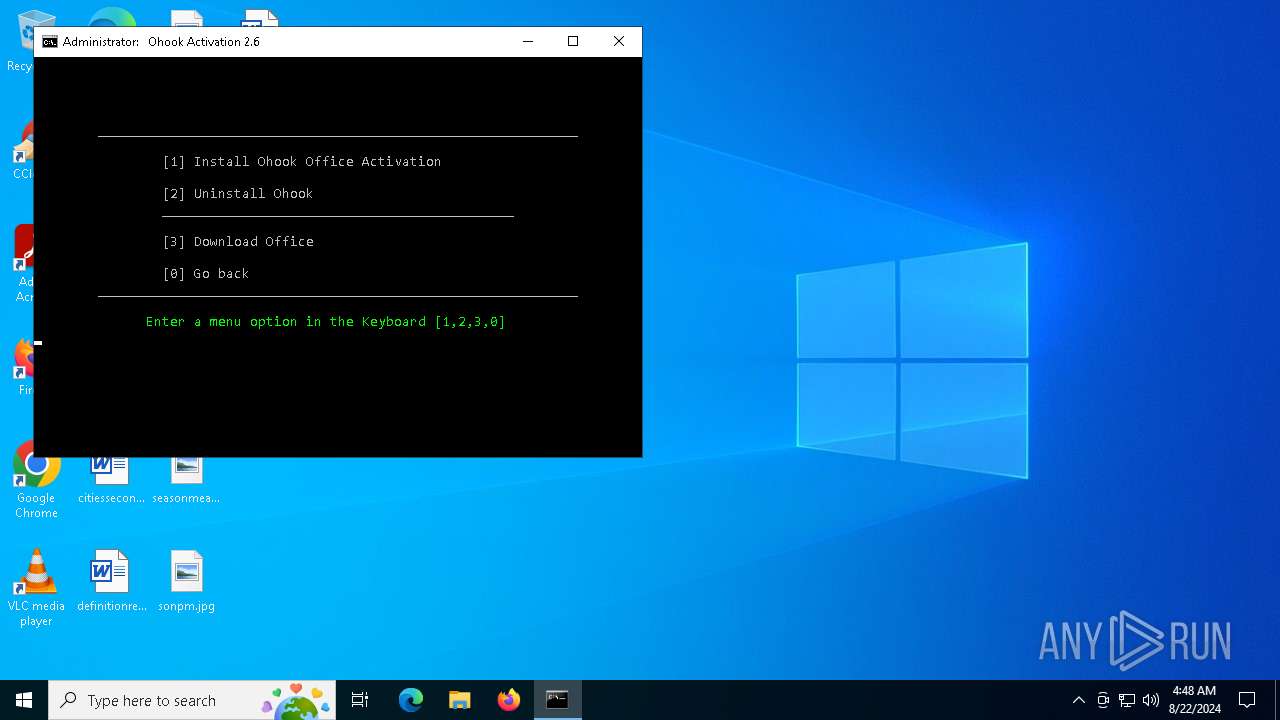Click the Meet Now tray icon
This screenshot has width=1280, height=720.
point(1103,700)
